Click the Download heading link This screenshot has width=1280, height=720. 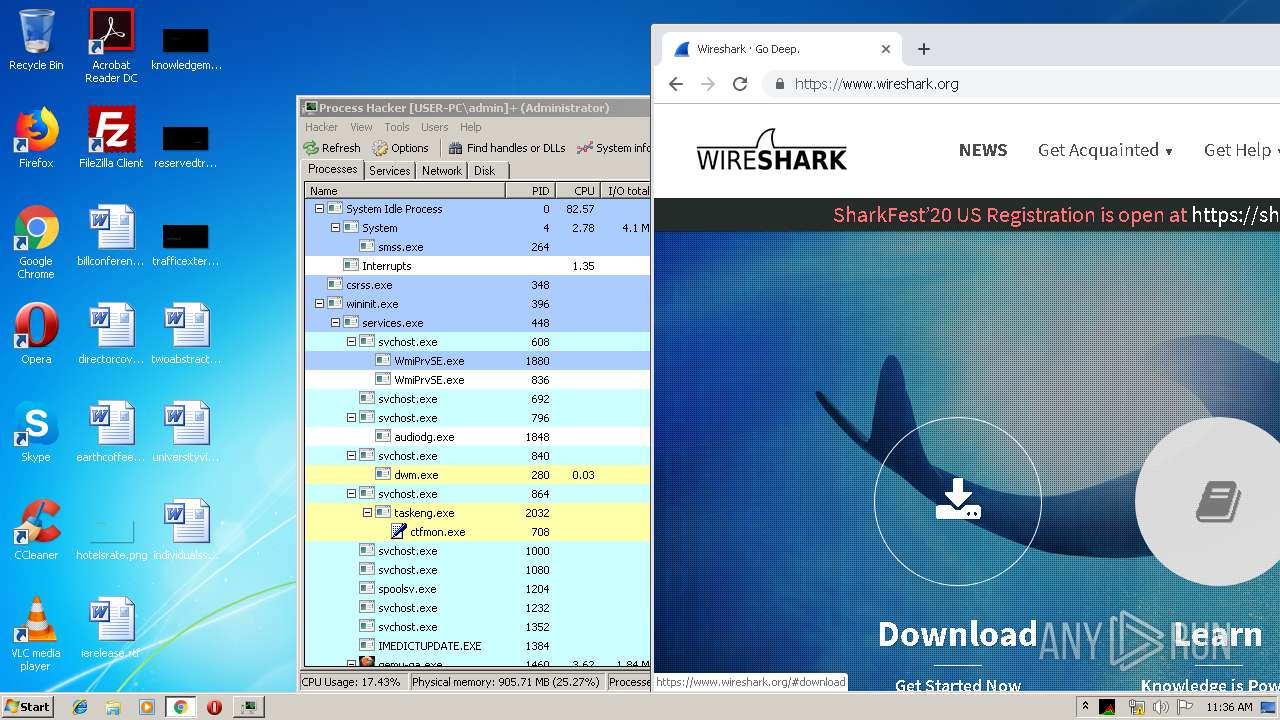[x=957, y=634]
